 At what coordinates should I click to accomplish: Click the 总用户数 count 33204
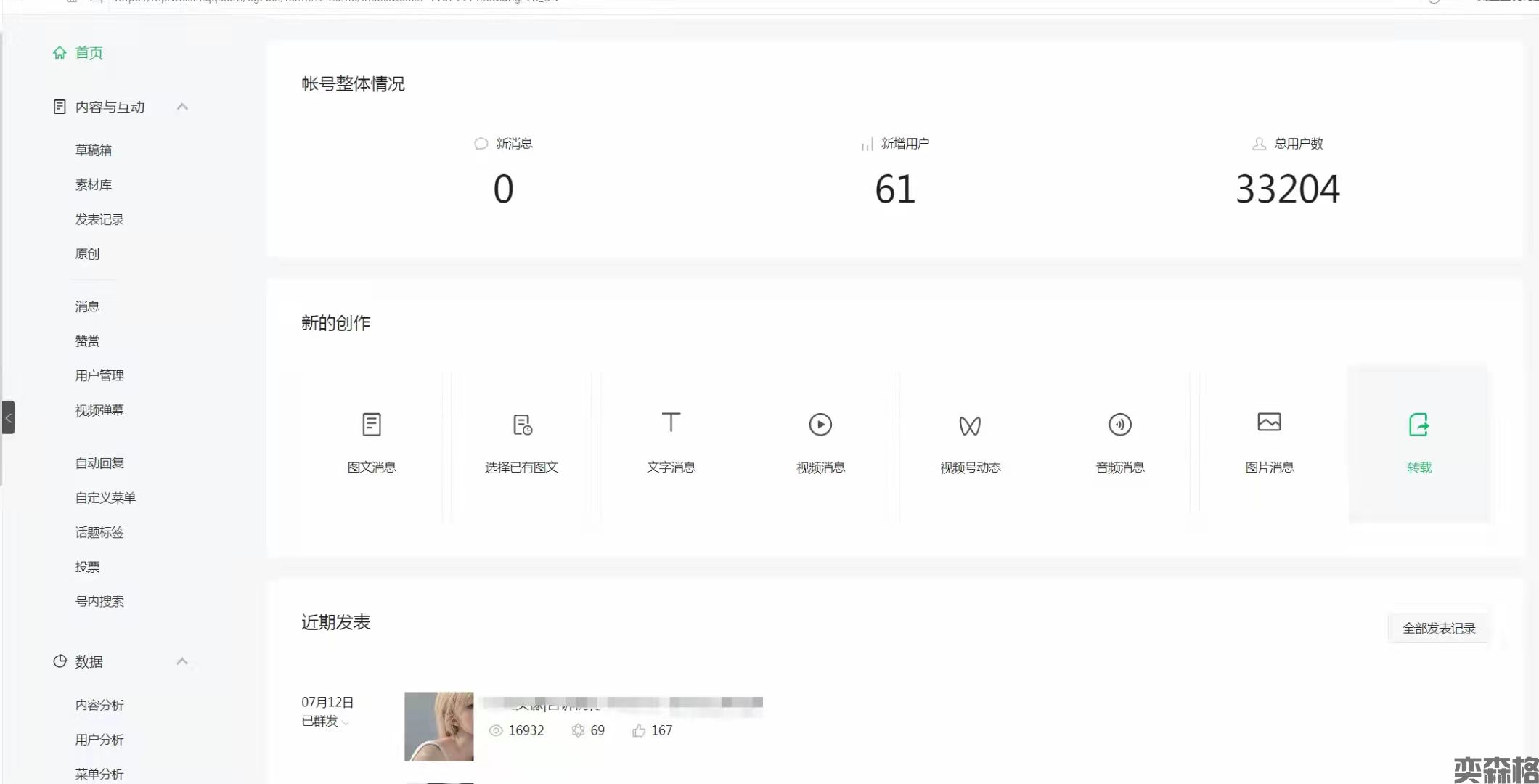pyautogui.click(x=1287, y=189)
